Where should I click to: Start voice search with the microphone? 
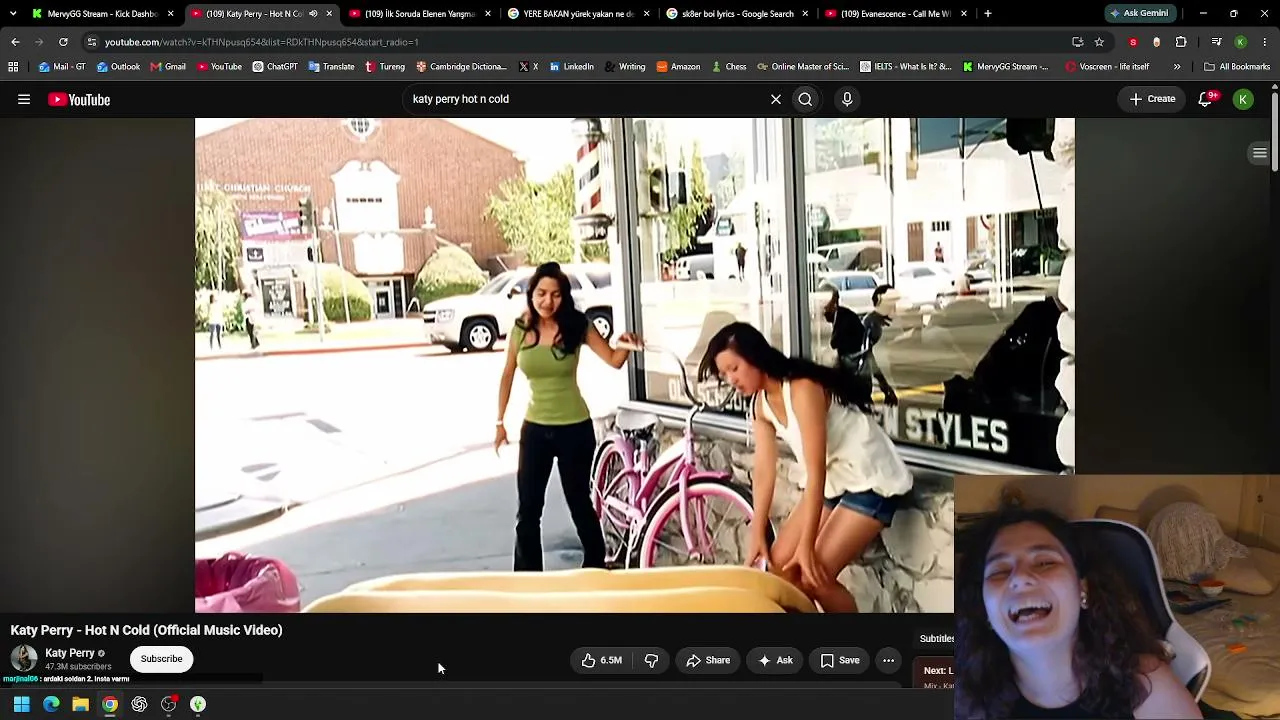(x=847, y=99)
